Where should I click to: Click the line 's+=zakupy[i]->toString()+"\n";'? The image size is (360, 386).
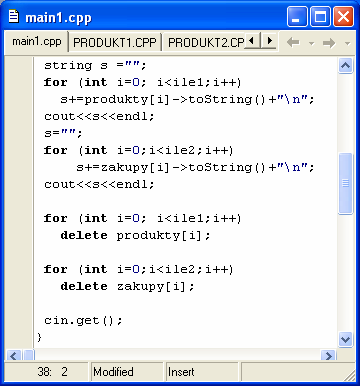pos(195,167)
